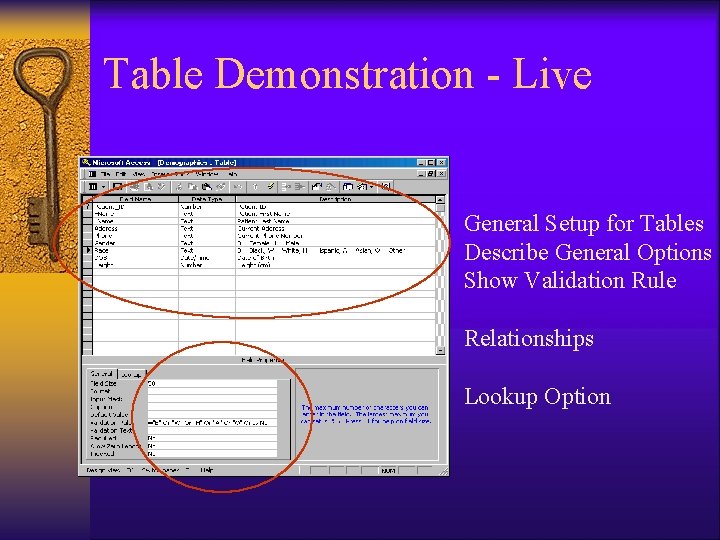This screenshot has width=720, height=540.
Task: Open the Tools menu
Action: point(181,174)
